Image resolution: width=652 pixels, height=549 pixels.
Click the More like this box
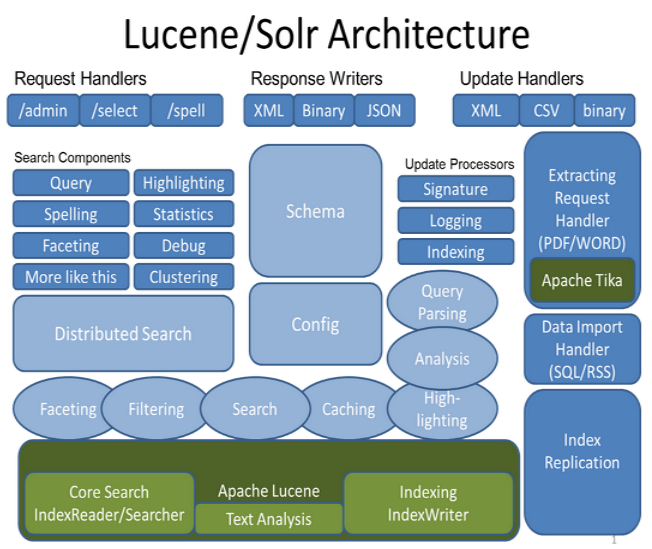(x=71, y=277)
